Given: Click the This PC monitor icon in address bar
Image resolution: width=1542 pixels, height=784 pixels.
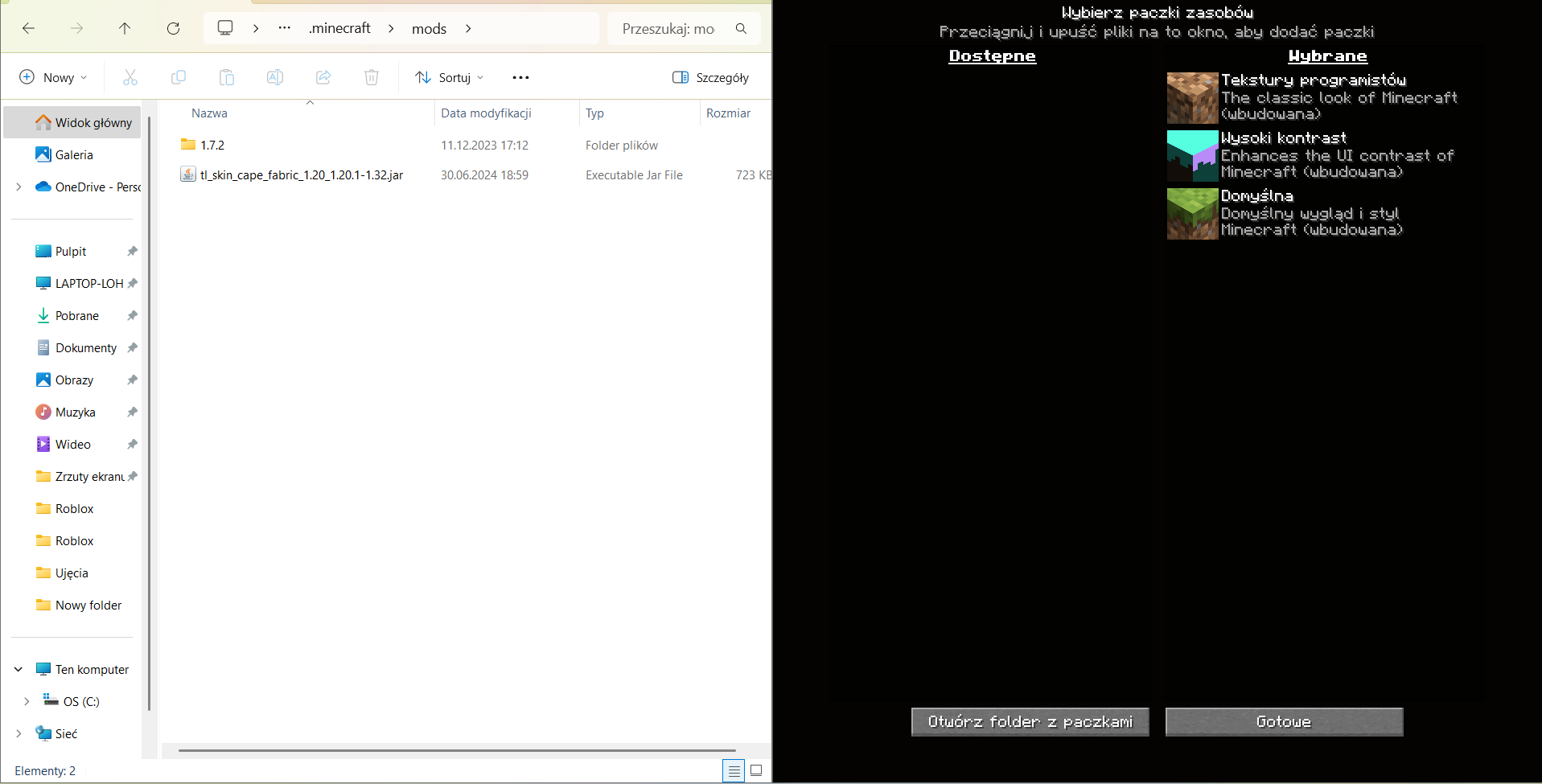Looking at the screenshot, I should tap(225, 28).
